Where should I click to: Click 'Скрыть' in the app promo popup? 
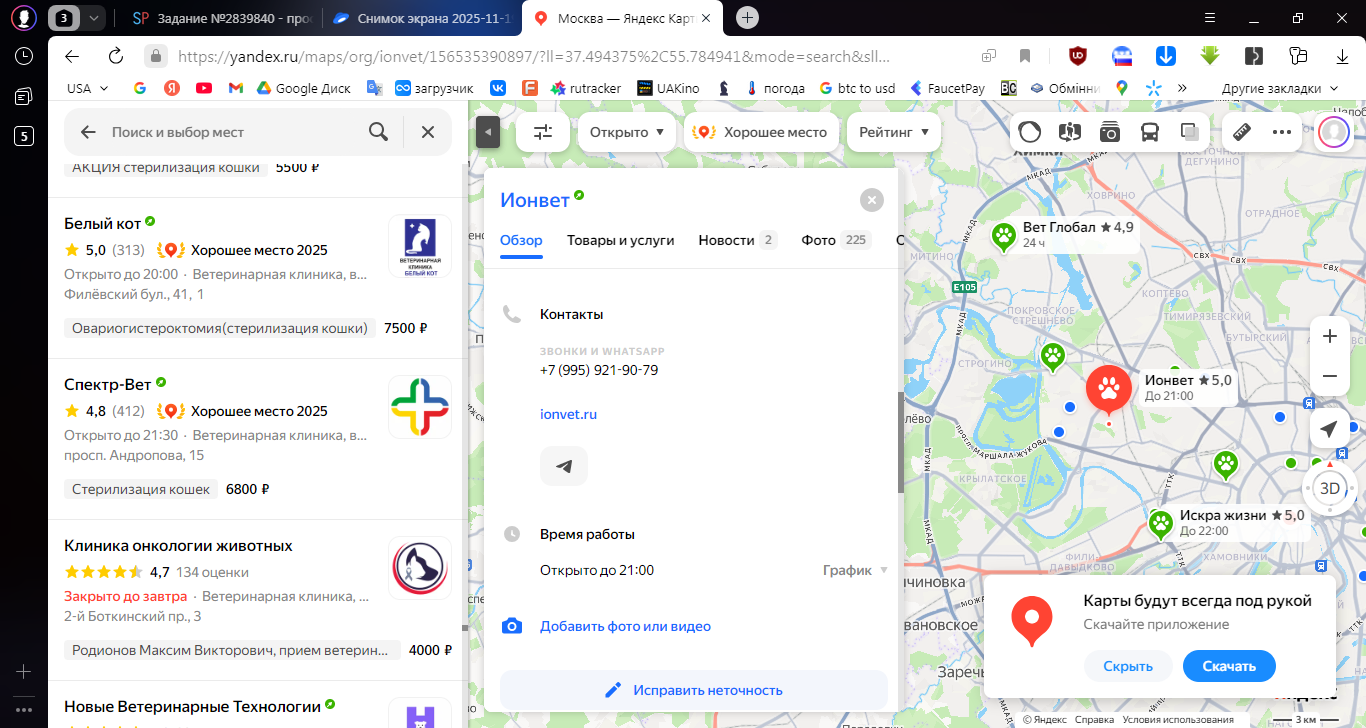pos(1128,666)
